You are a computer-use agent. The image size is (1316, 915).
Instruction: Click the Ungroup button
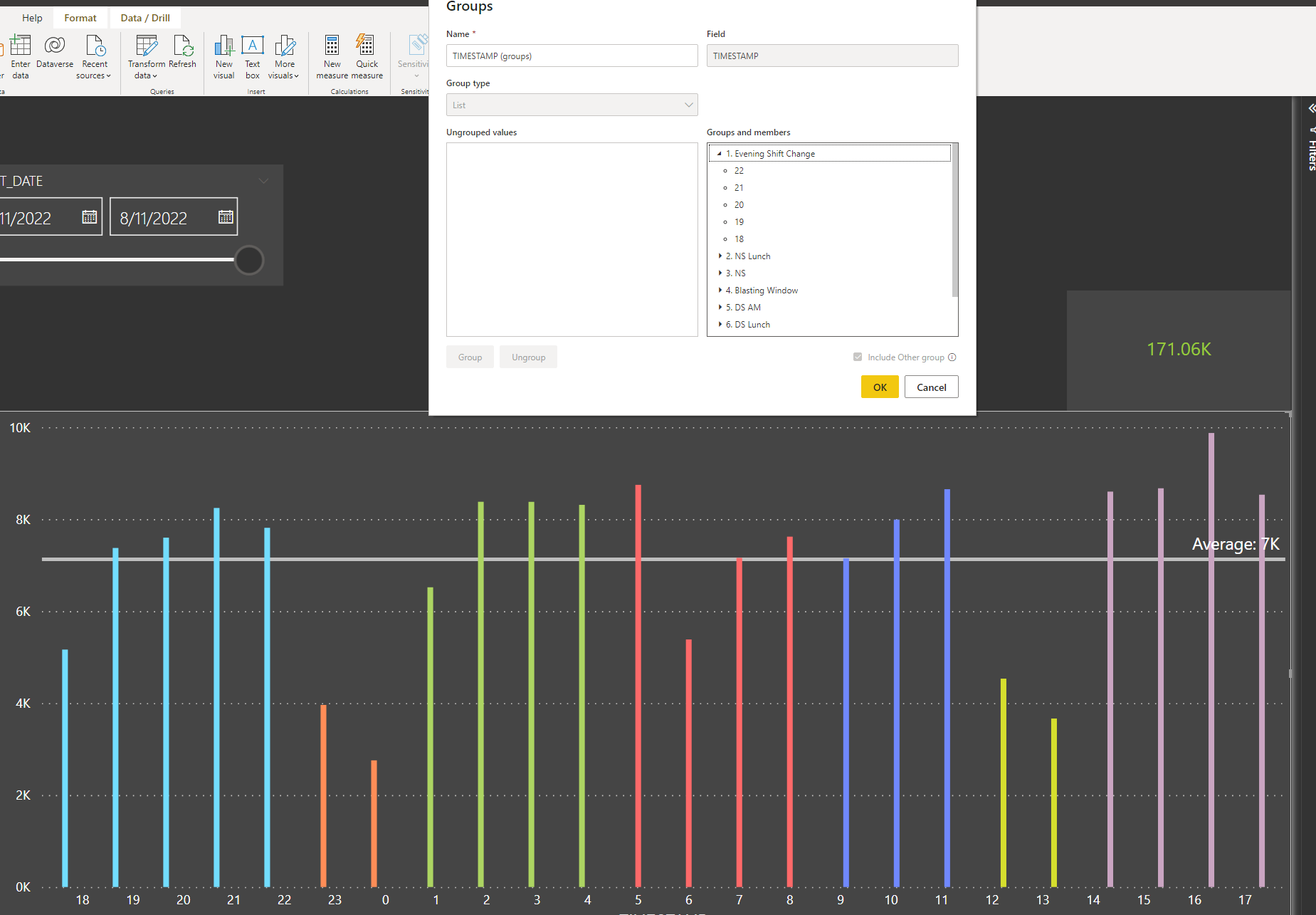(528, 357)
